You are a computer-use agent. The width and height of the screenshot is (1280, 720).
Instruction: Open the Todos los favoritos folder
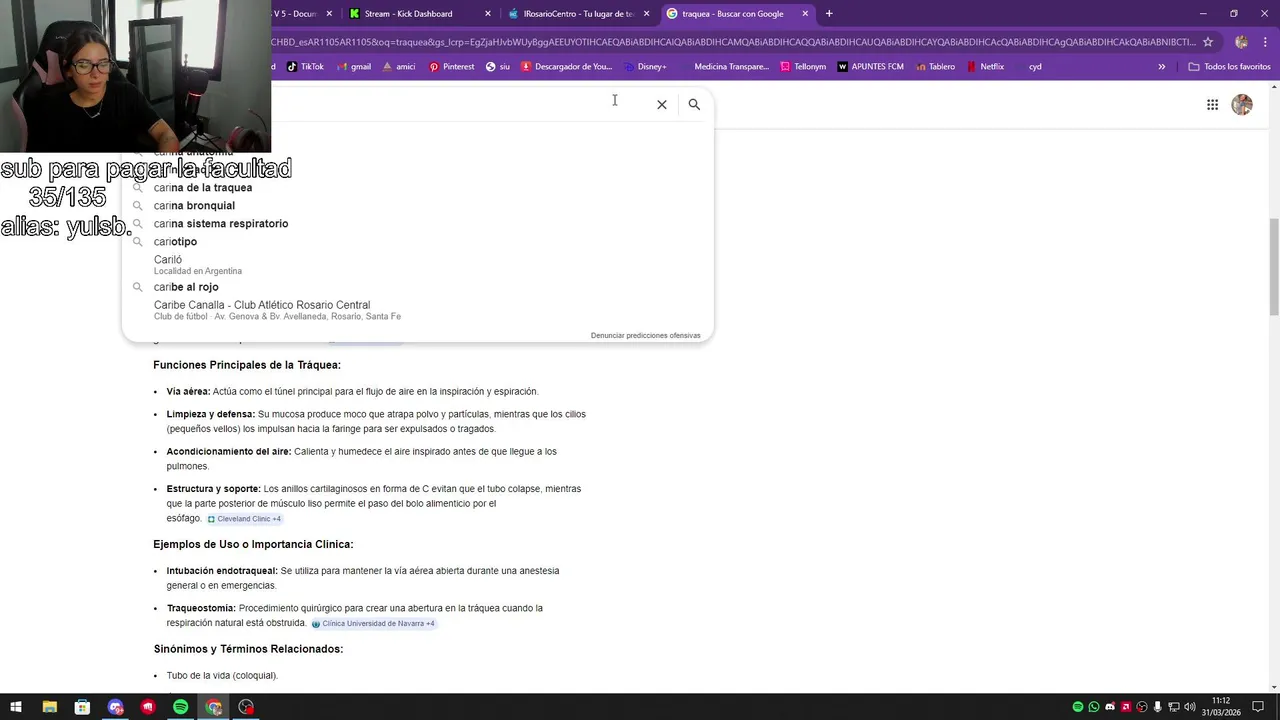pyautogui.click(x=1229, y=67)
